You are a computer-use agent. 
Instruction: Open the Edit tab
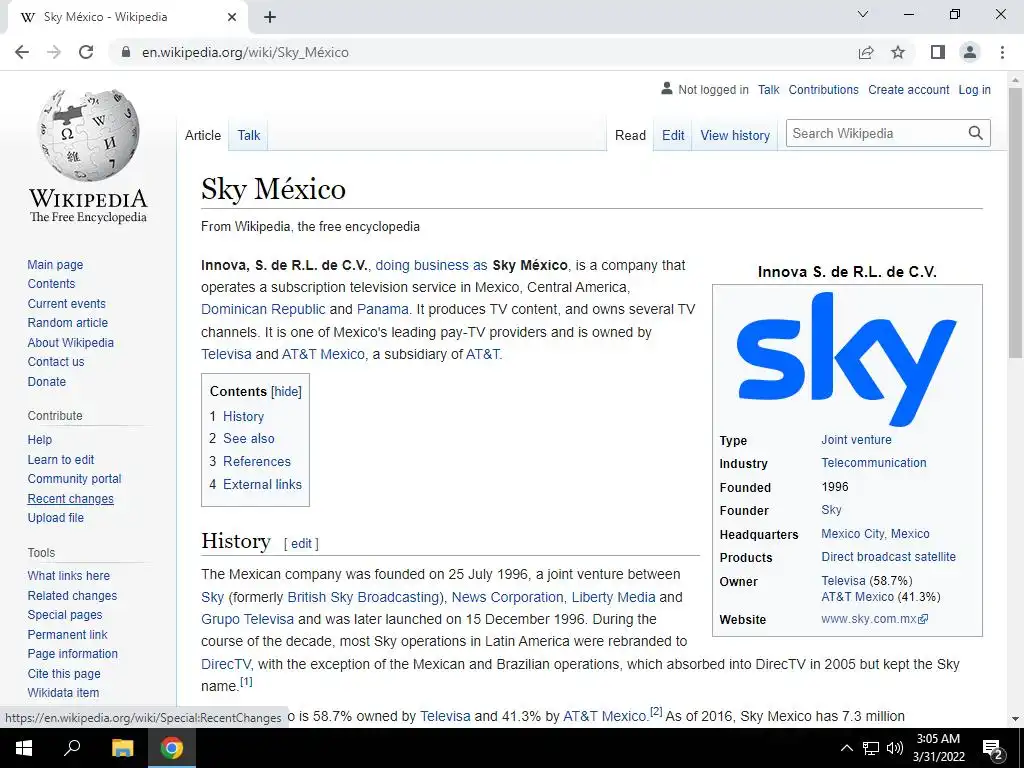pyautogui.click(x=673, y=135)
